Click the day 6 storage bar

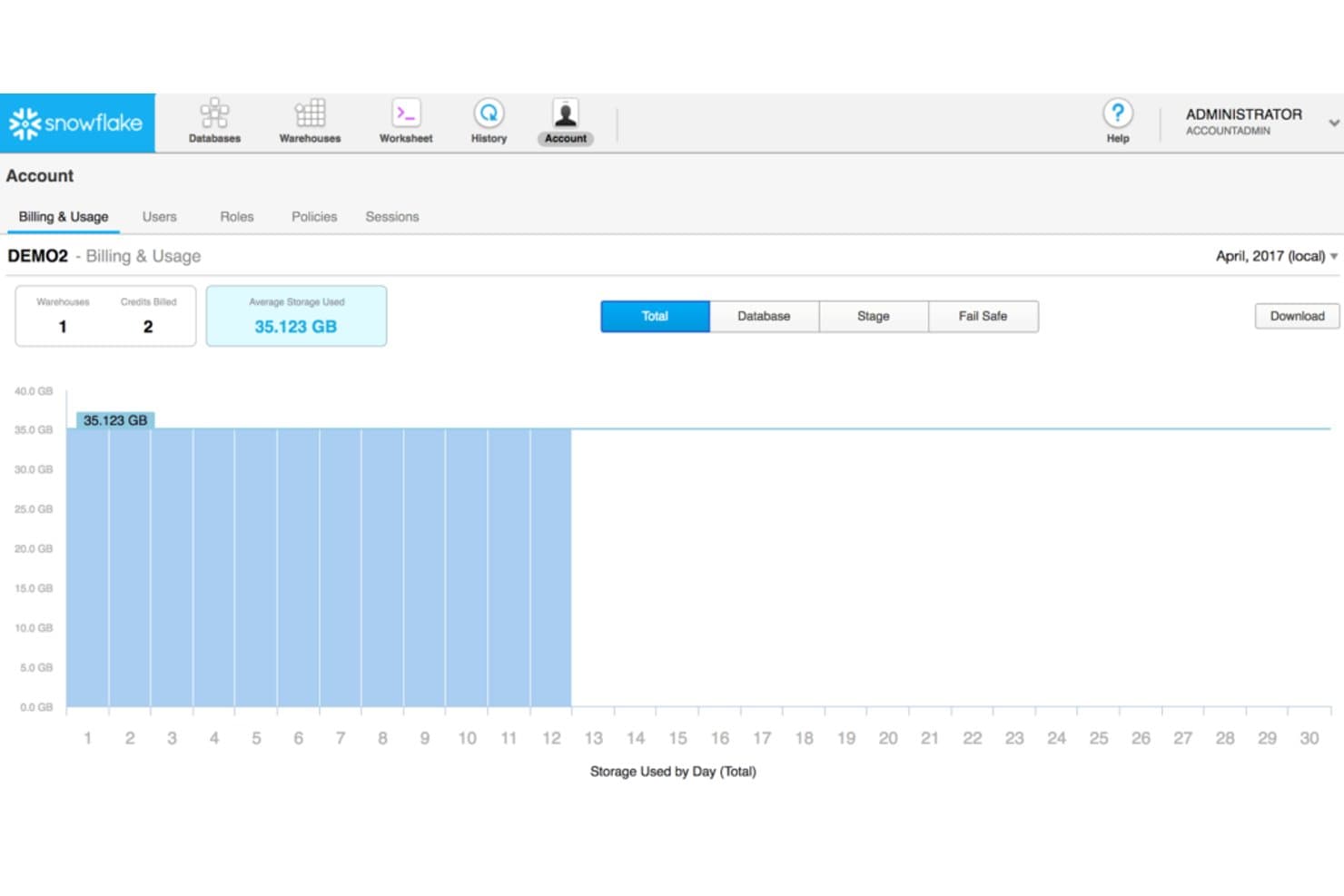click(x=298, y=567)
